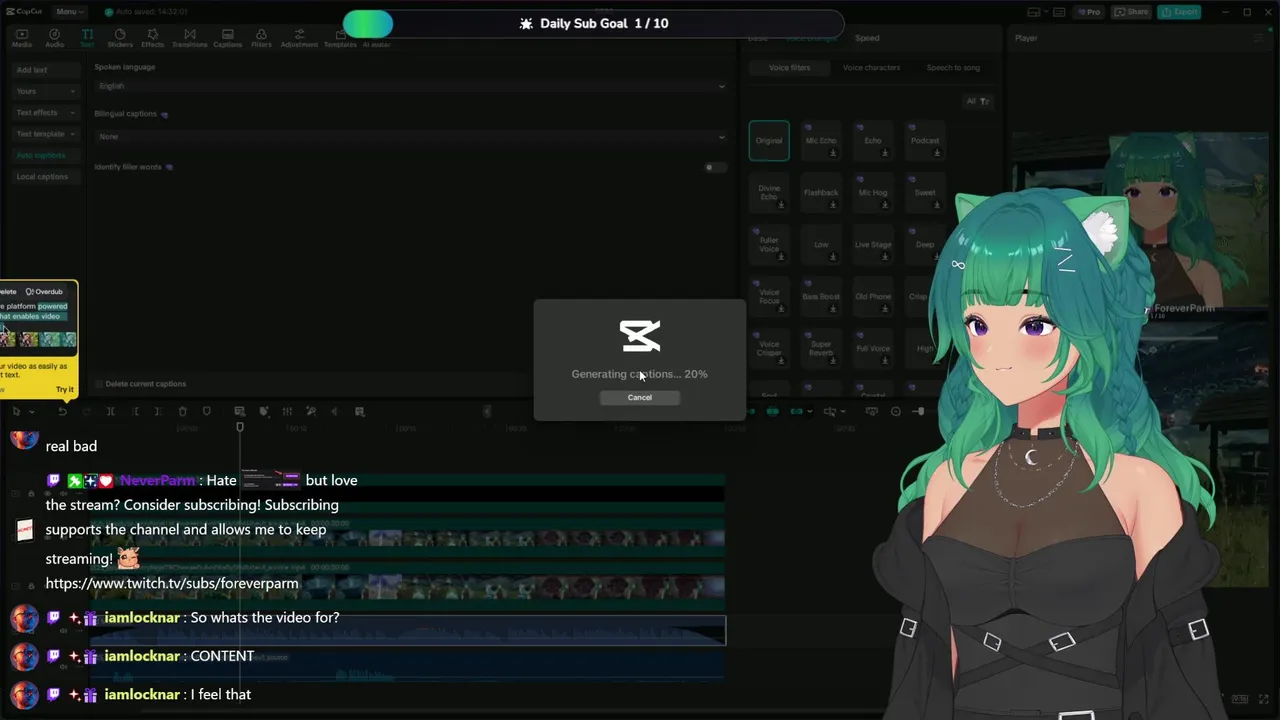
Task: Expand the Yours category
Action: 45,91
